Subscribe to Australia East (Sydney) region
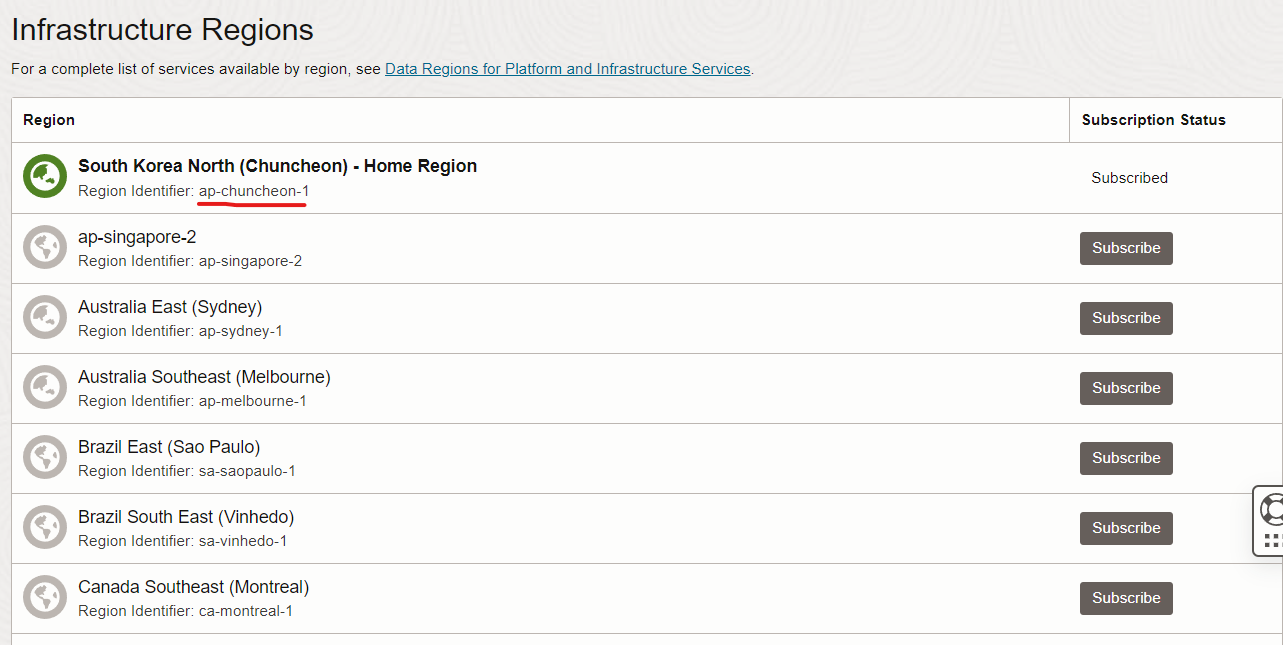Image resolution: width=1283 pixels, height=645 pixels. tap(1126, 318)
